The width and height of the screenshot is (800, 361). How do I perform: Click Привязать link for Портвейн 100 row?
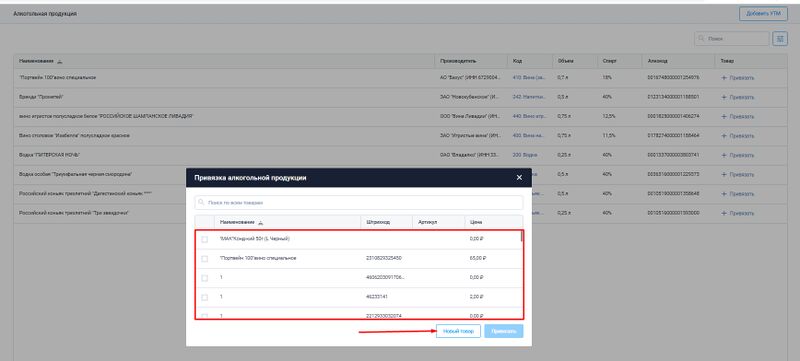(737, 78)
